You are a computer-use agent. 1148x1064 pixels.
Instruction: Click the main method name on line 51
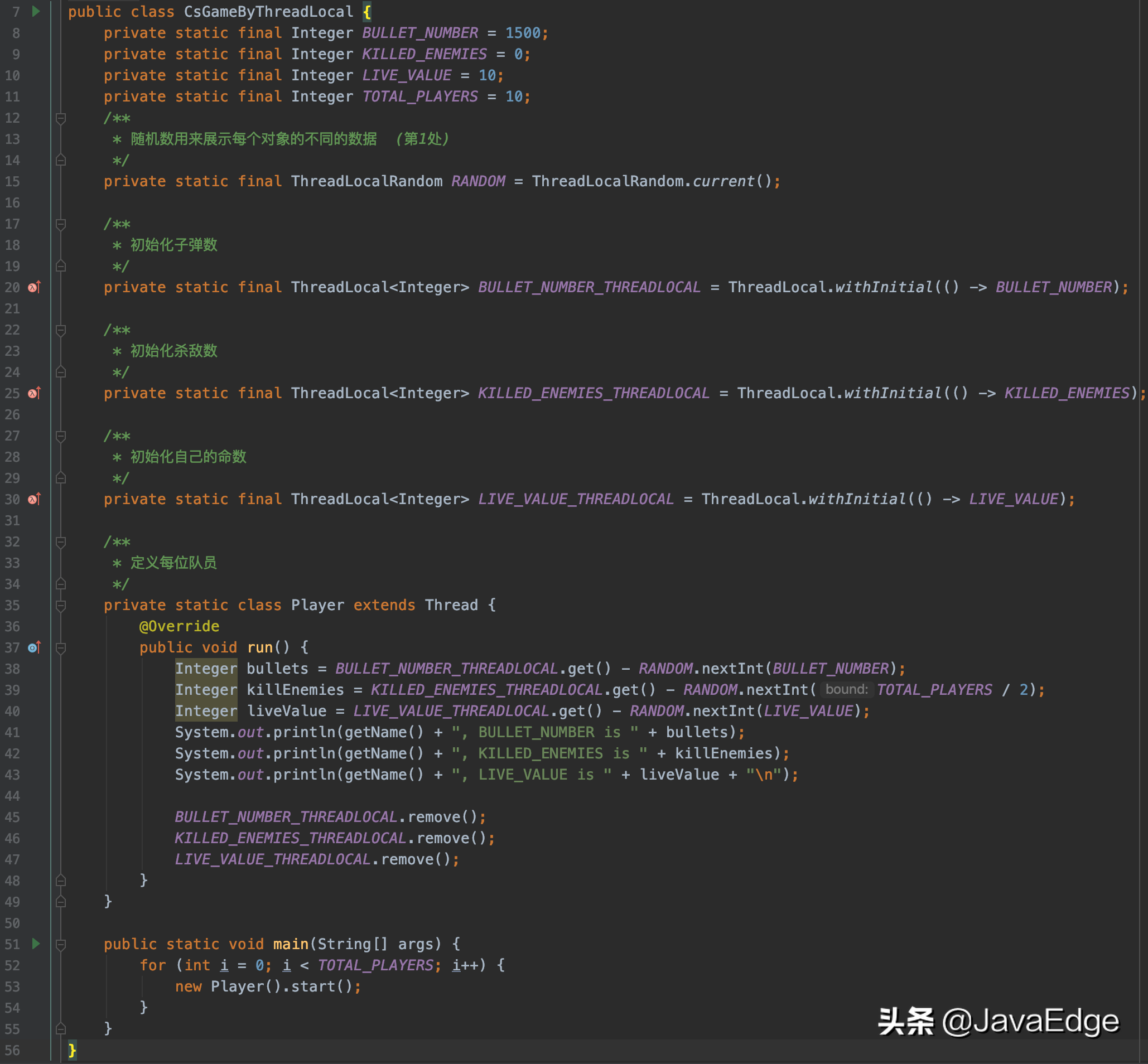(291, 944)
